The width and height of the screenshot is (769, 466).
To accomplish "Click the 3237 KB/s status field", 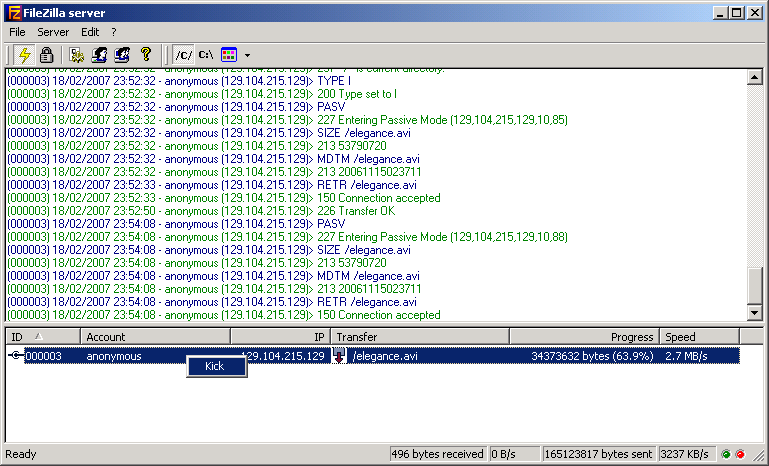I will pos(687,454).
